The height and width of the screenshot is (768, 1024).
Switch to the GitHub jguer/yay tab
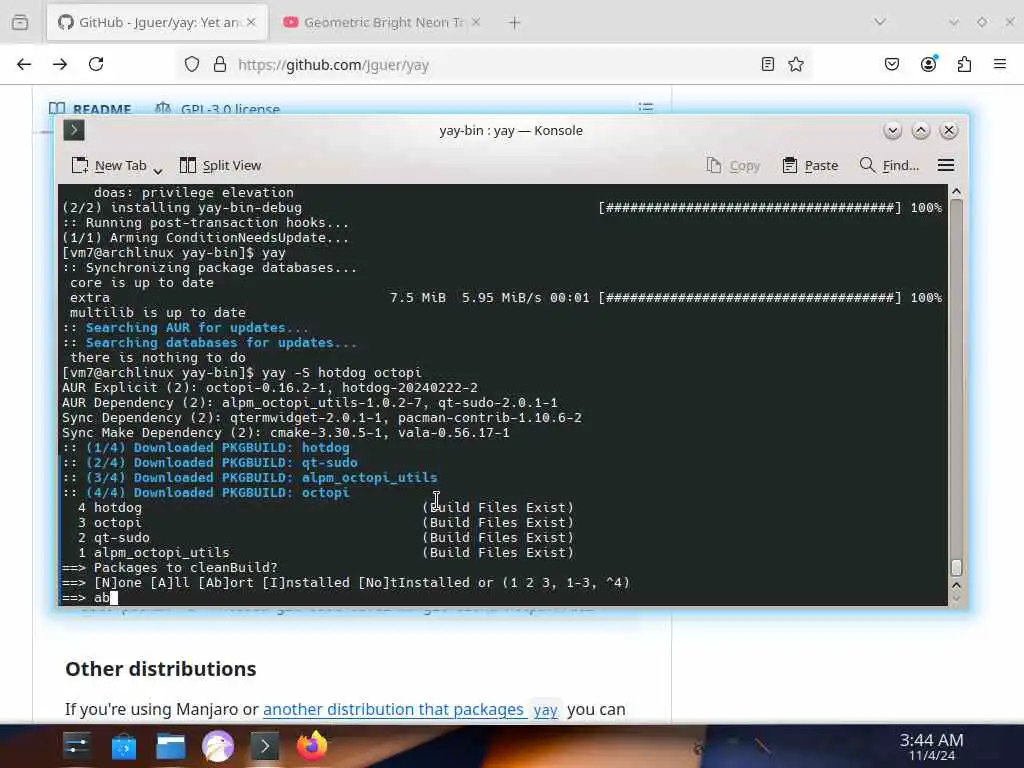click(x=157, y=22)
